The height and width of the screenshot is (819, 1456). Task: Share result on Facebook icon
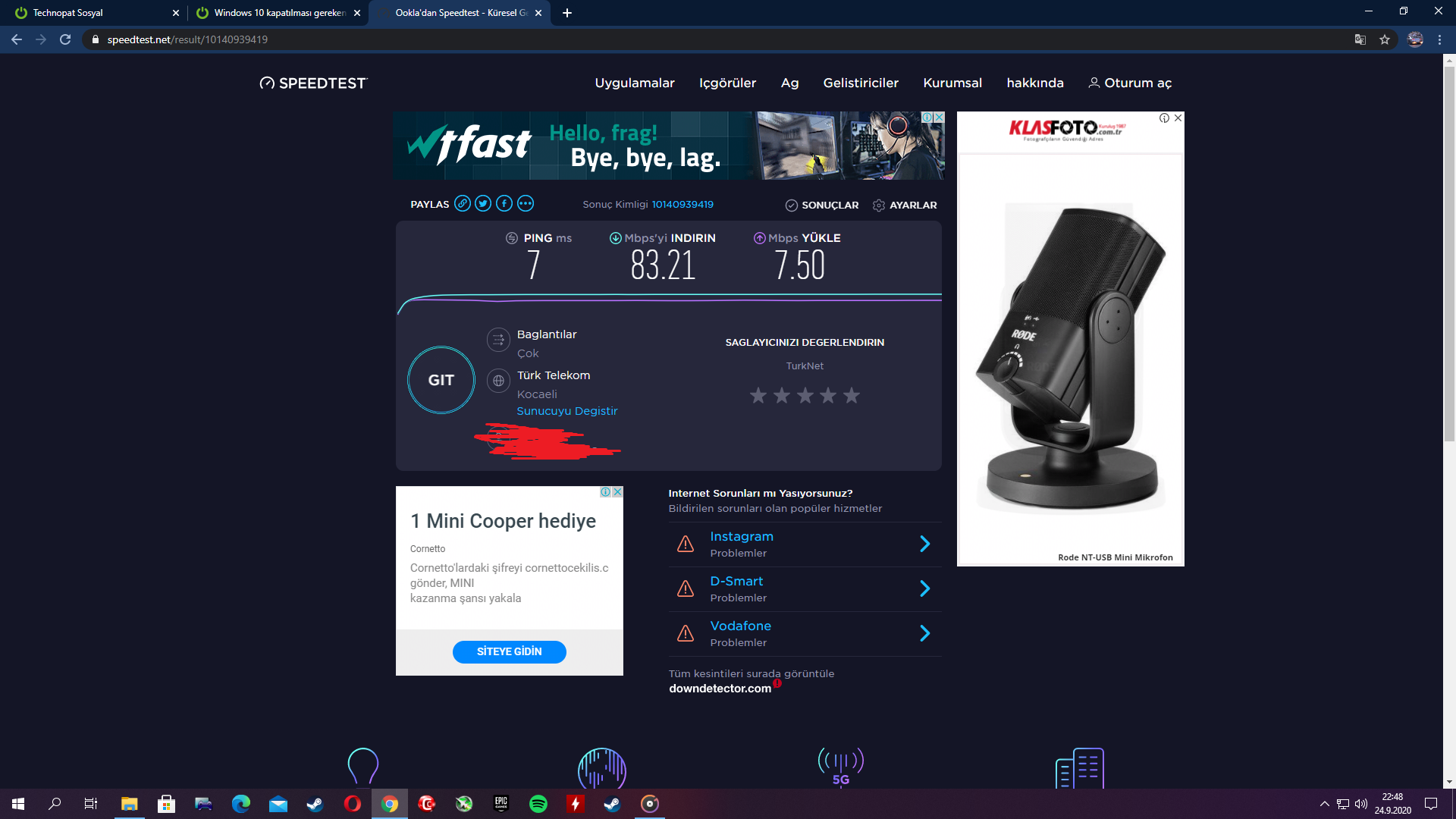[504, 204]
